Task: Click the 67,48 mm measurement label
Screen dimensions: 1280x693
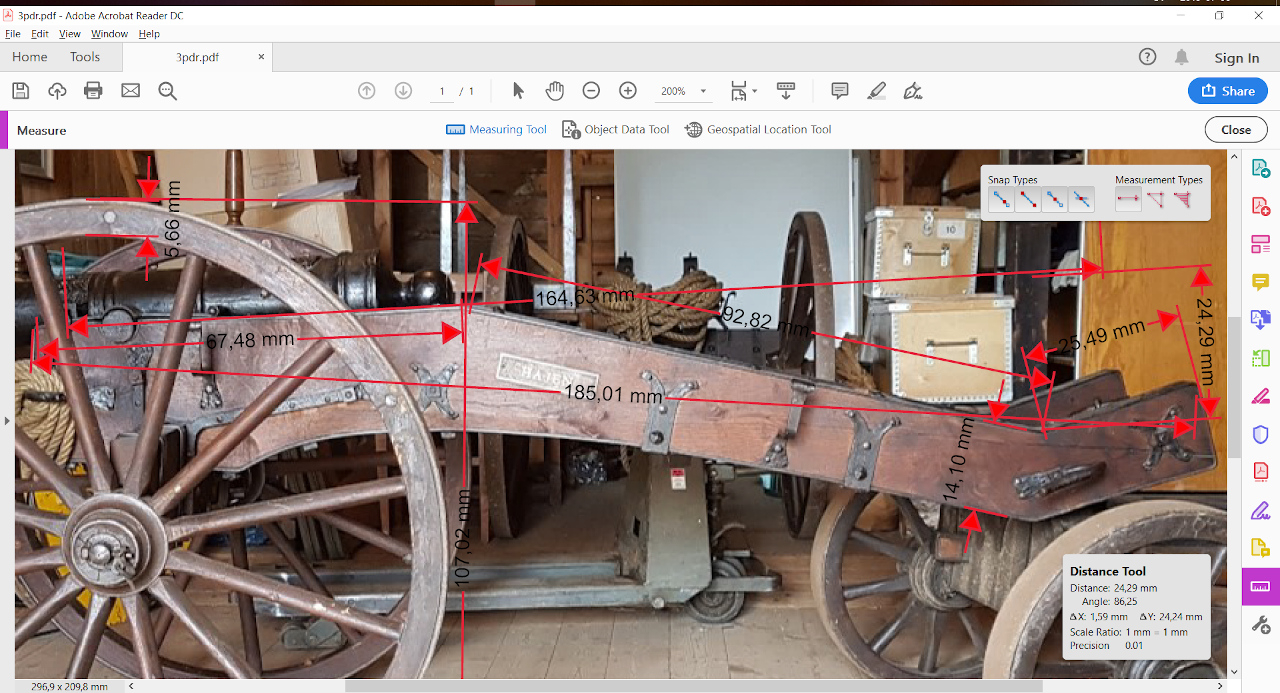Action: pyautogui.click(x=250, y=340)
